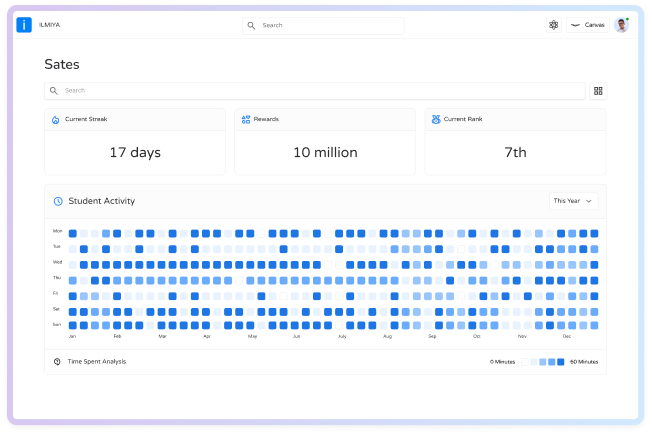Click the magnifier icon in Sates search
Viewport: 652px width, 435px height.
point(54,91)
